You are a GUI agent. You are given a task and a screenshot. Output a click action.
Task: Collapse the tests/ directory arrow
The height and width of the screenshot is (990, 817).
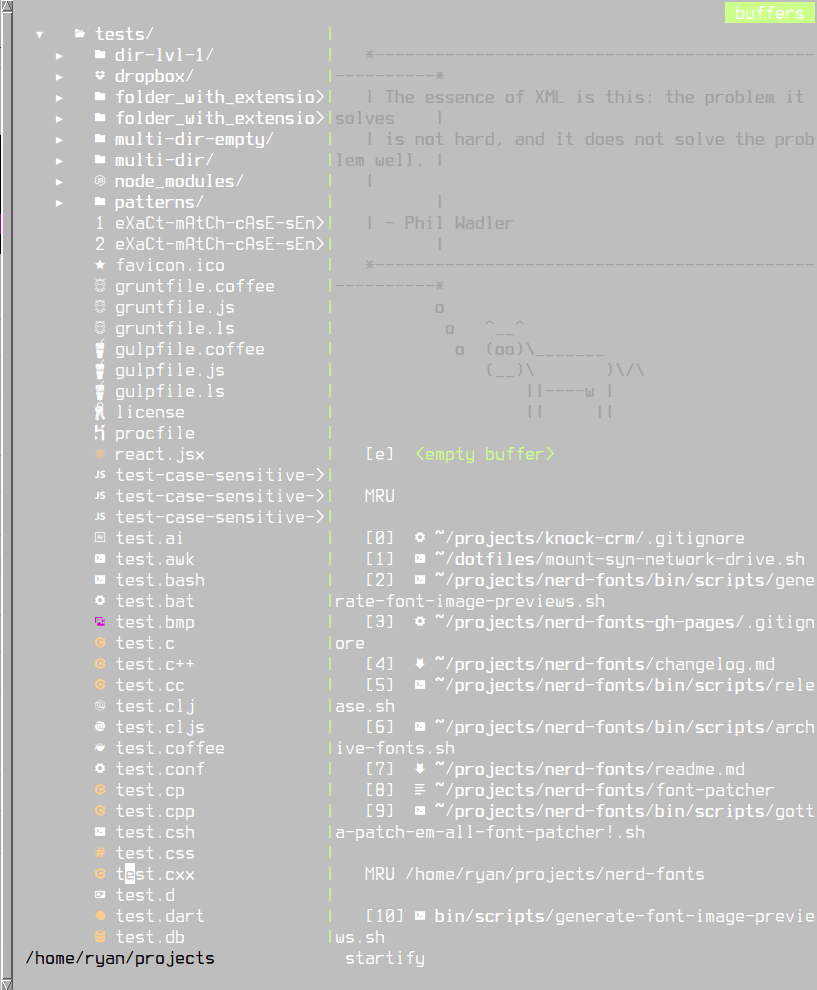[40, 35]
